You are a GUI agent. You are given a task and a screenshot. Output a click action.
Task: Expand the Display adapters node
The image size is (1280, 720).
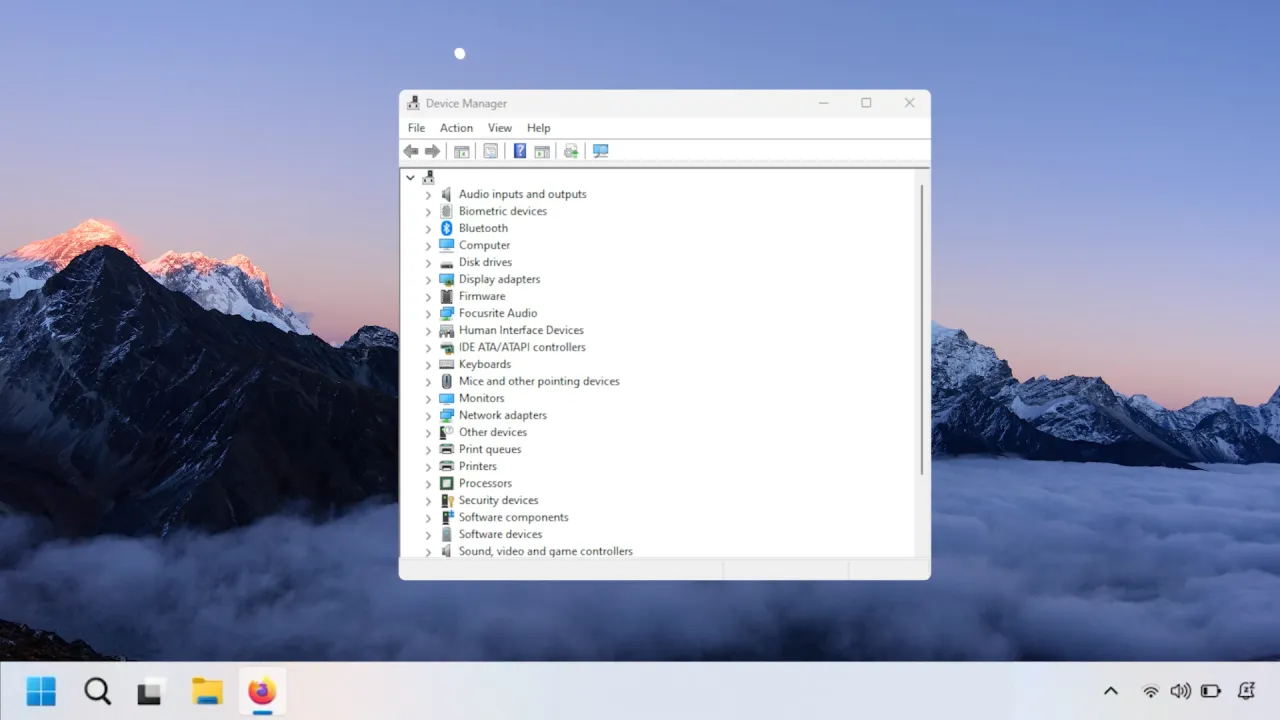coord(428,280)
